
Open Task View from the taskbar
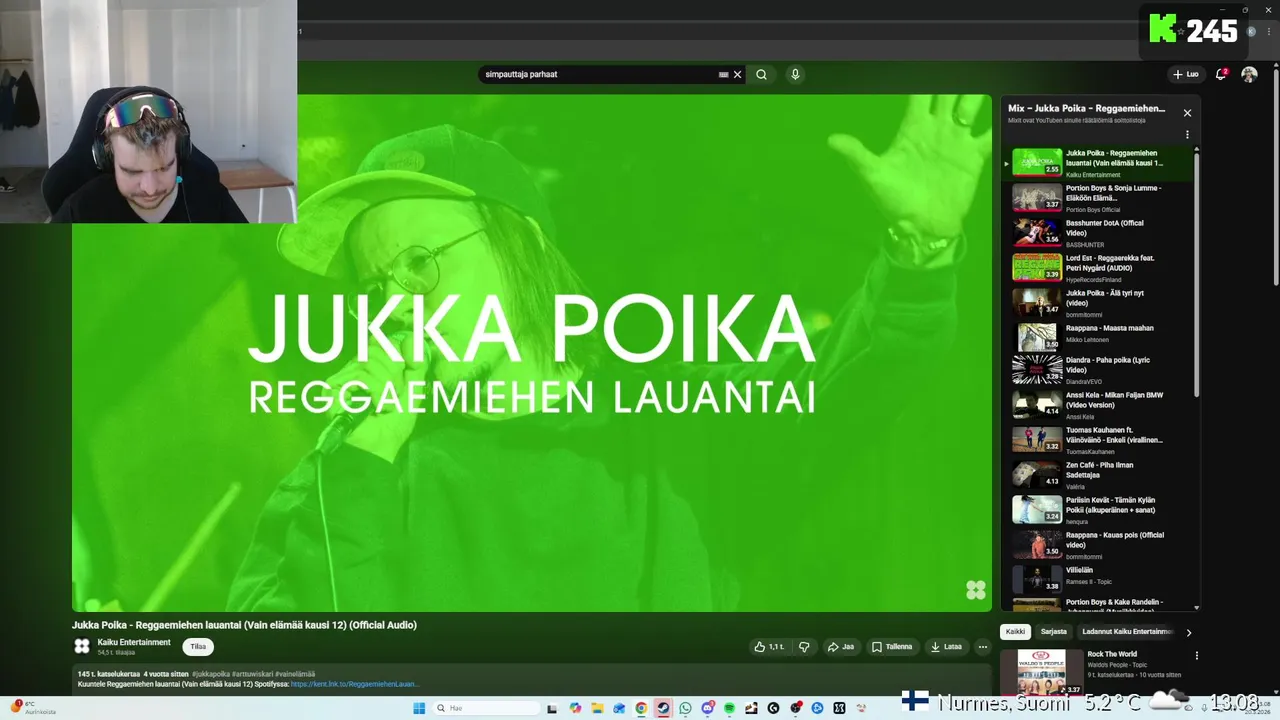coord(552,708)
